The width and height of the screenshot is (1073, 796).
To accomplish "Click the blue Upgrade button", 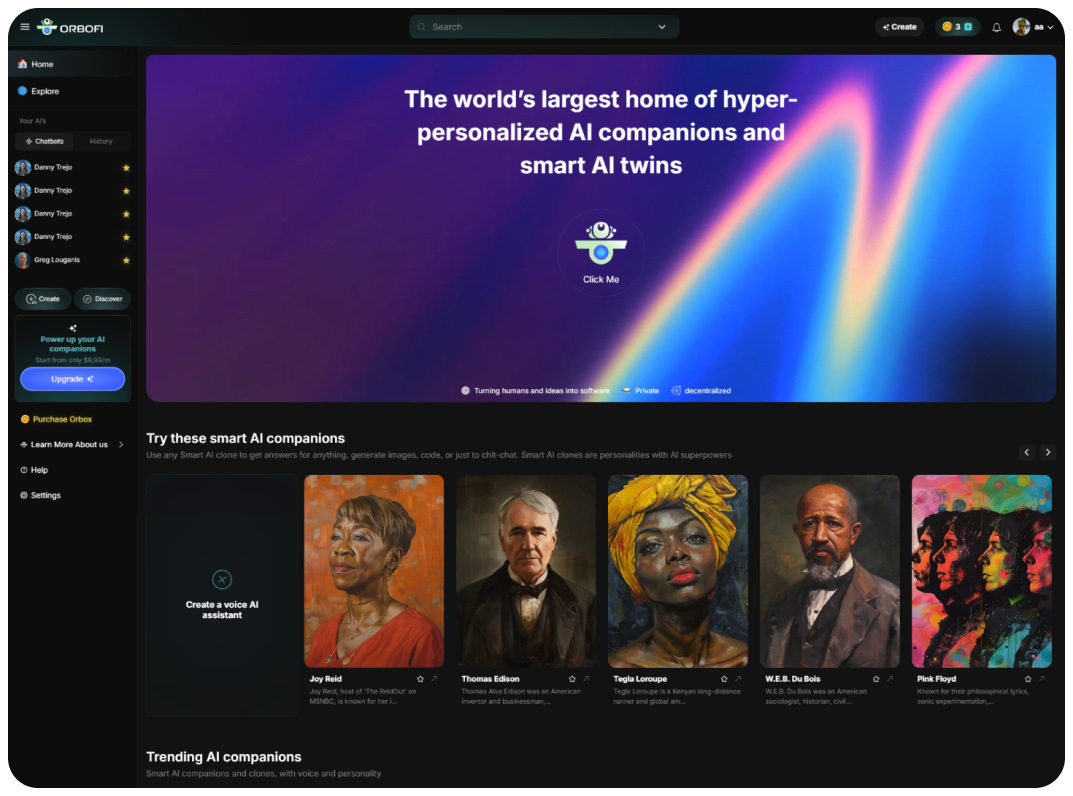I will (73, 378).
